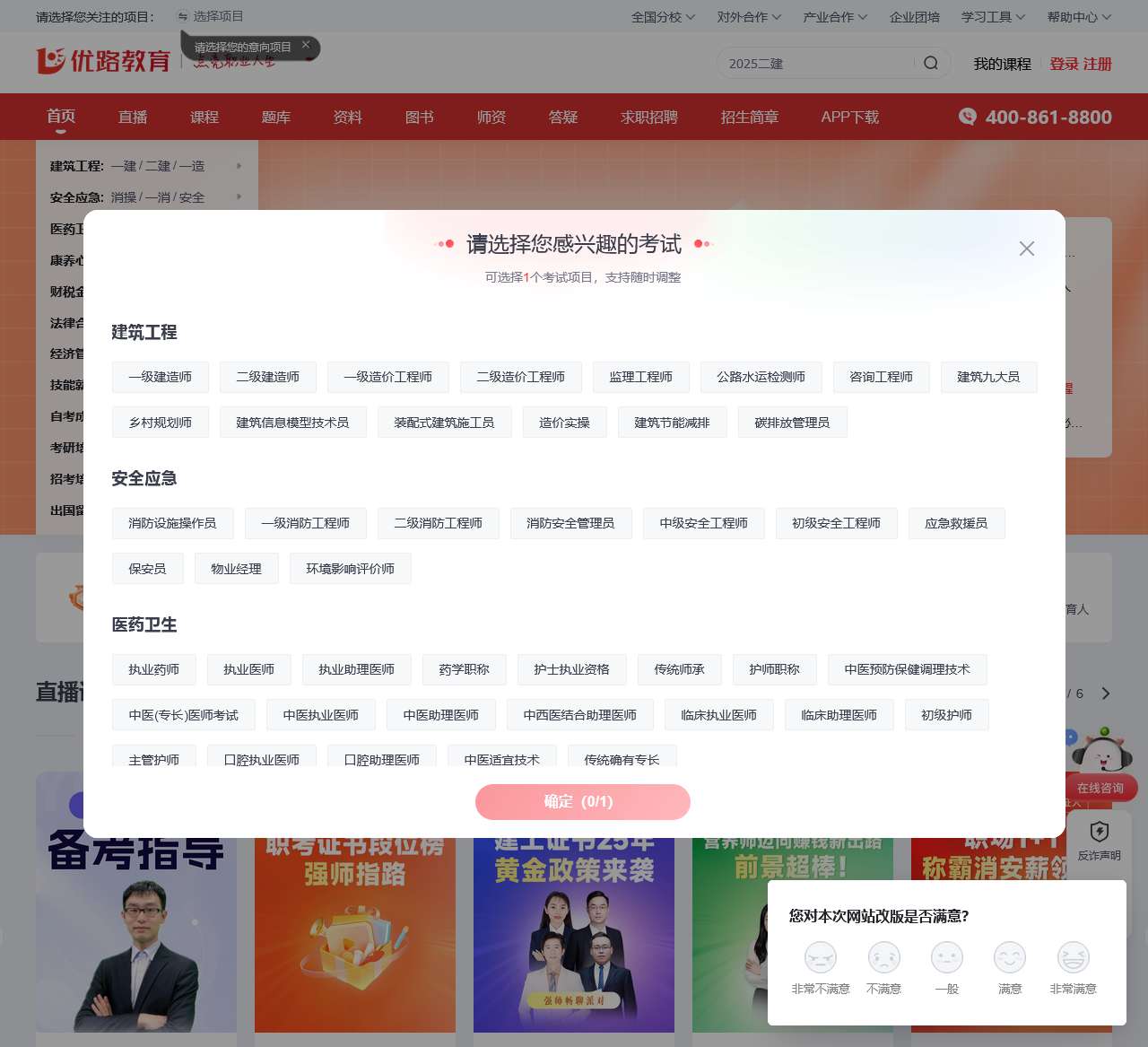Click the search magnifier icon
The width and height of the screenshot is (1148, 1047).
point(931,63)
